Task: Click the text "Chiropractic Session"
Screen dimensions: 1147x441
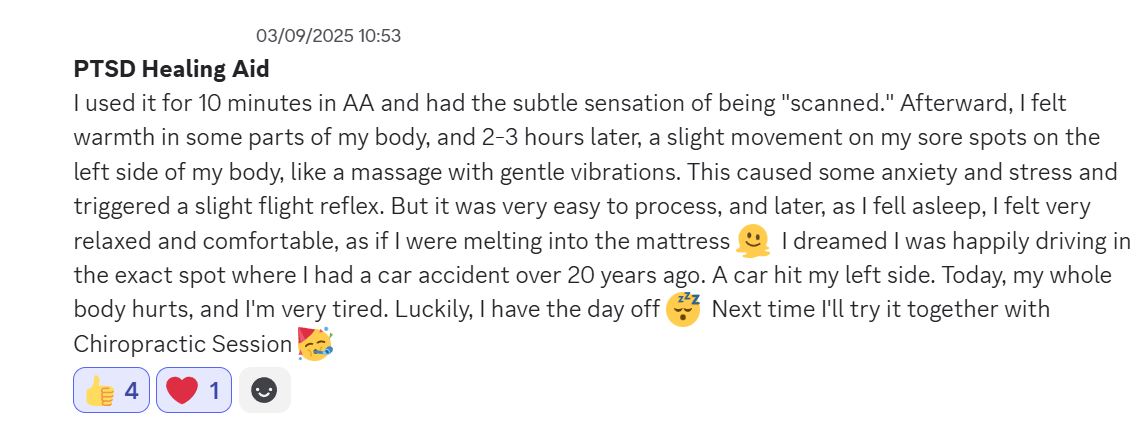Action: [182, 344]
